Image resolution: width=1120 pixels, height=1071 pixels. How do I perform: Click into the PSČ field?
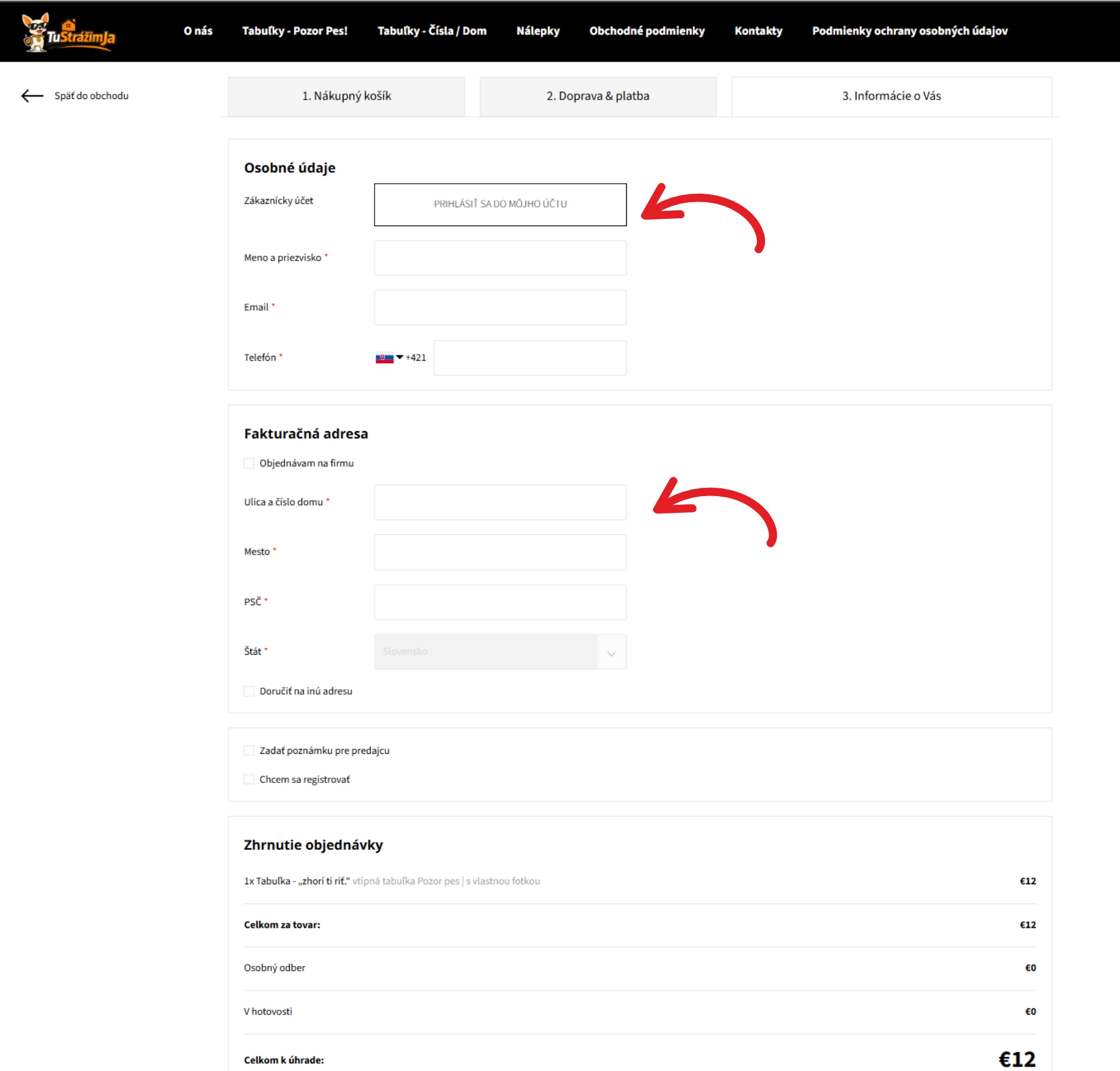pos(500,602)
